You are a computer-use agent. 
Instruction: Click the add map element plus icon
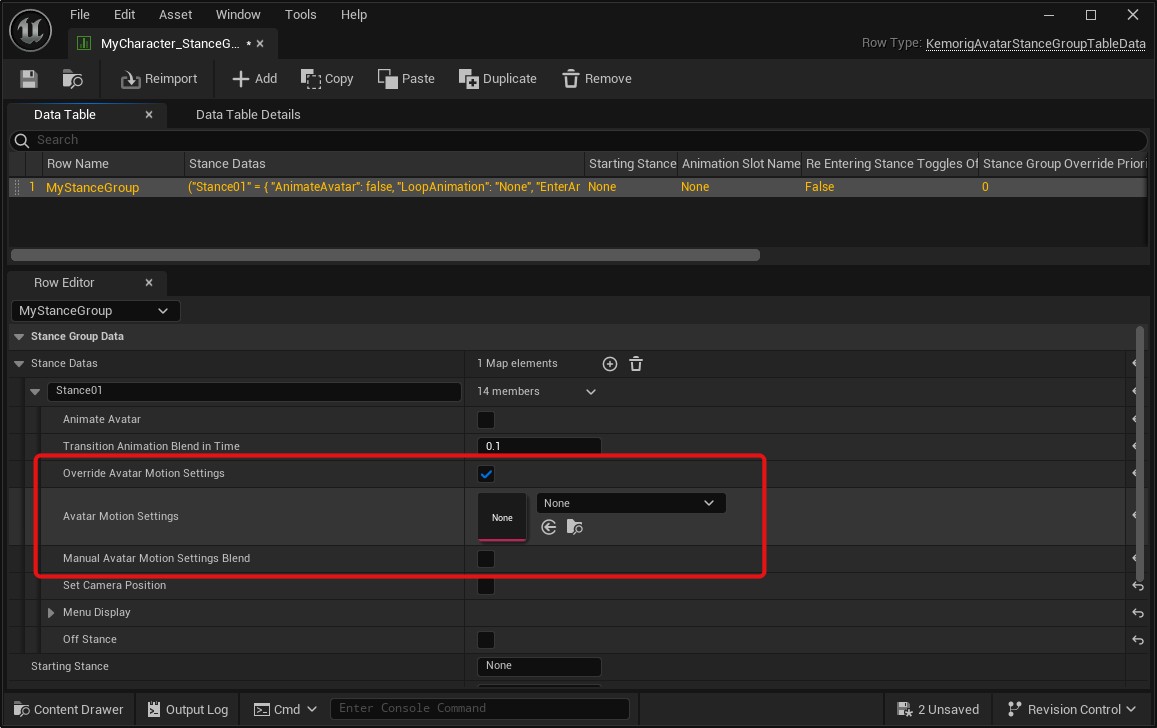610,364
